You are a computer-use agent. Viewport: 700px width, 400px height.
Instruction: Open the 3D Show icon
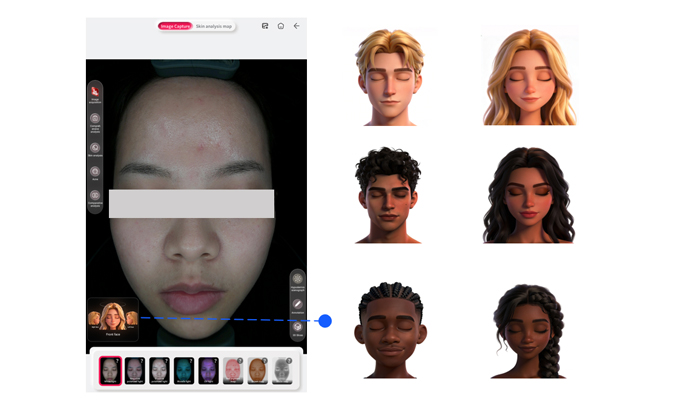pyautogui.click(x=297, y=327)
